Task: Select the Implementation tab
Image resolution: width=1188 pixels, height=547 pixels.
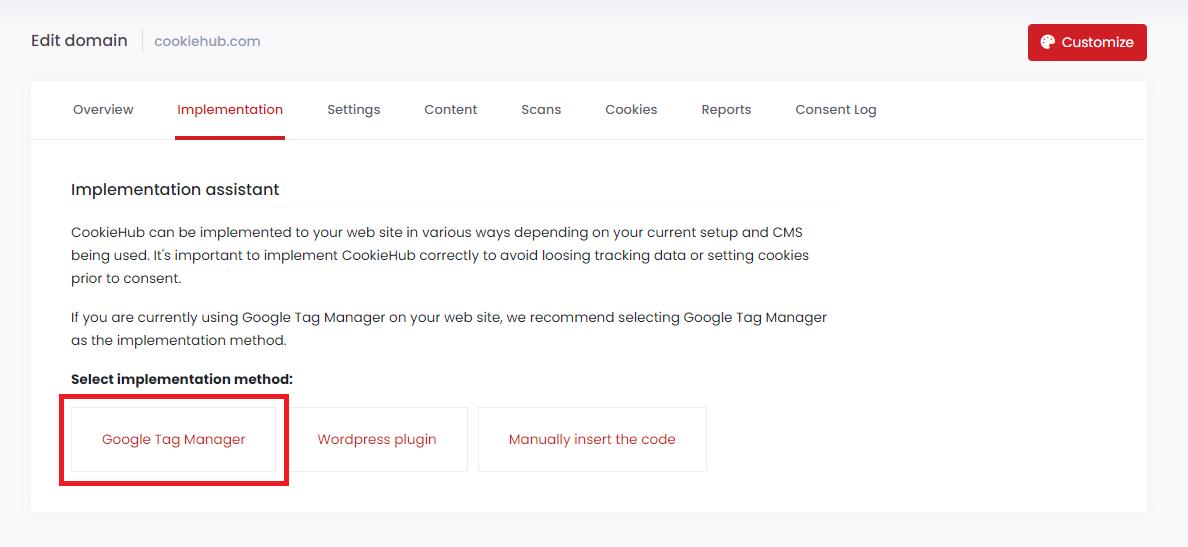Action: pos(230,110)
